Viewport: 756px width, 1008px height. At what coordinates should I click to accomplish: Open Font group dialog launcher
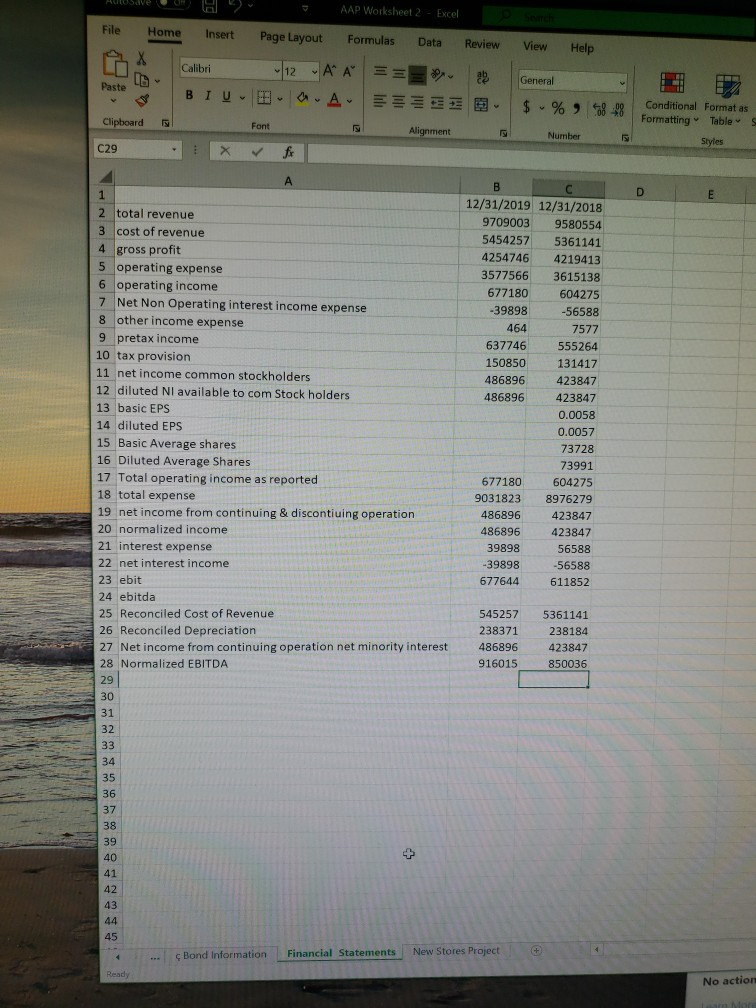pyautogui.click(x=356, y=129)
